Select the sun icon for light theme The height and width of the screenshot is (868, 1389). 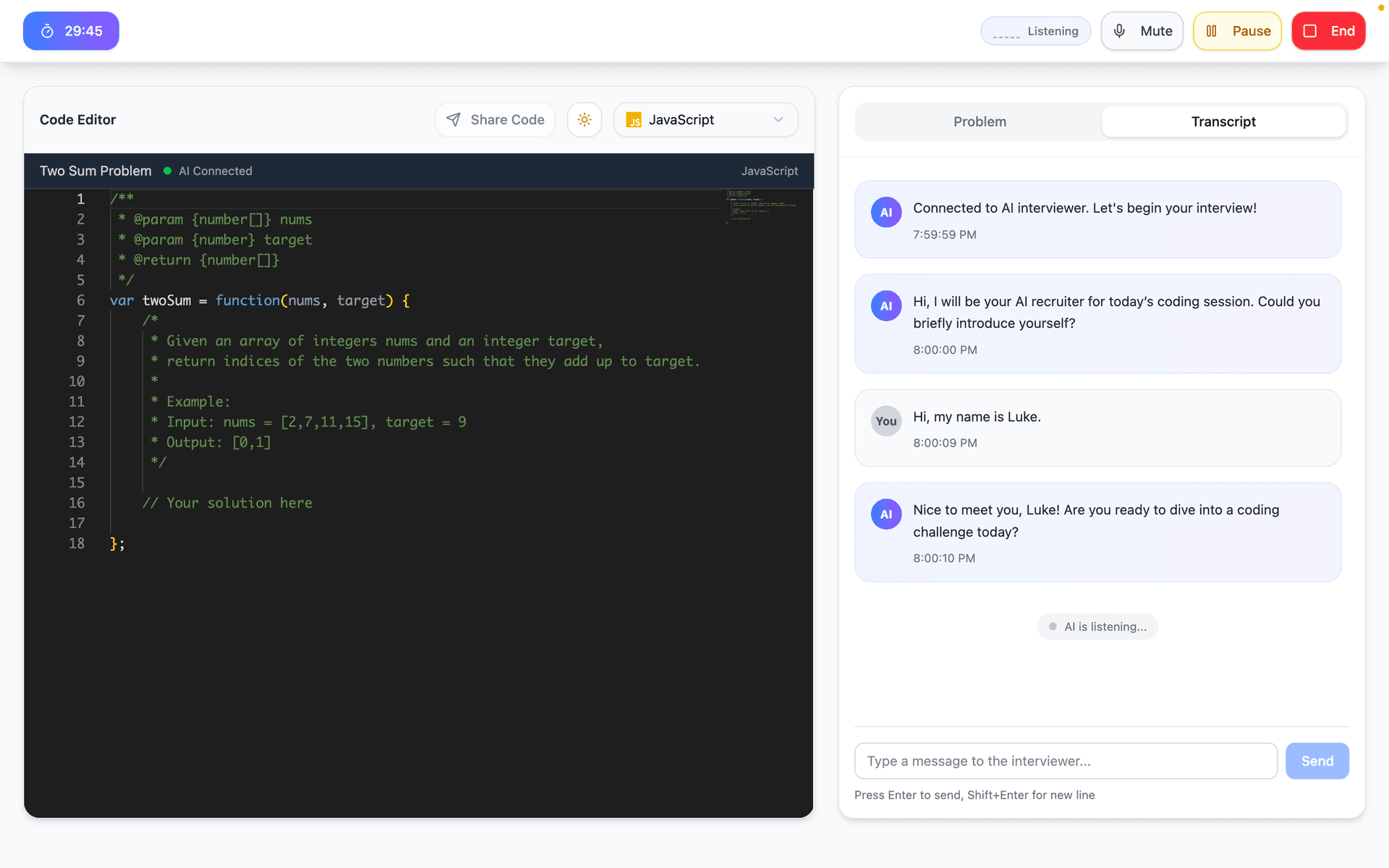click(x=584, y=119)
